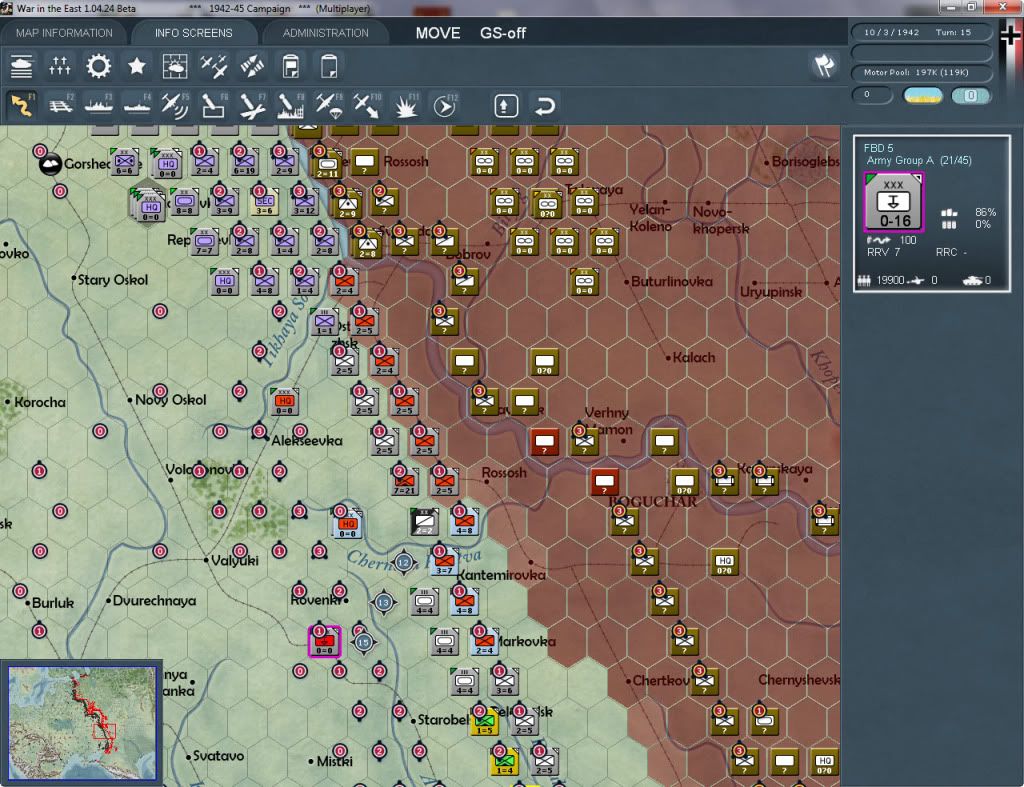This screenshot has height=787, width=1024.
Task: Click the Army Group A (21/45) link
Action: click(919, 161)
